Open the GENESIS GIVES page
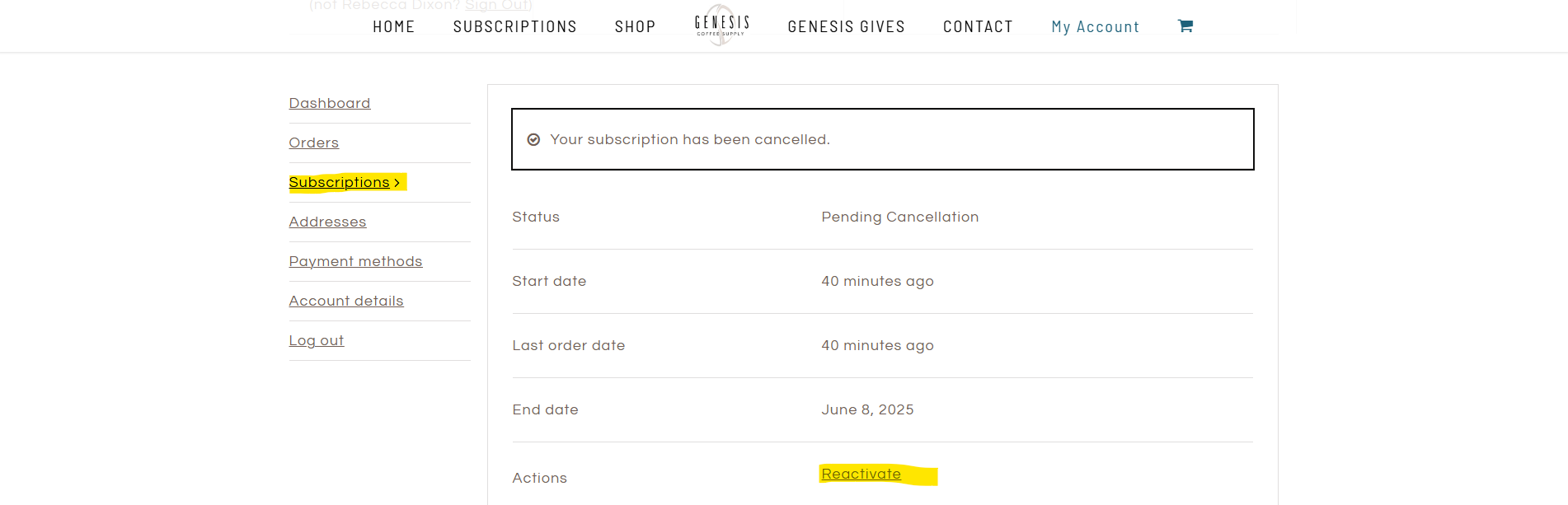 [847, 27]
